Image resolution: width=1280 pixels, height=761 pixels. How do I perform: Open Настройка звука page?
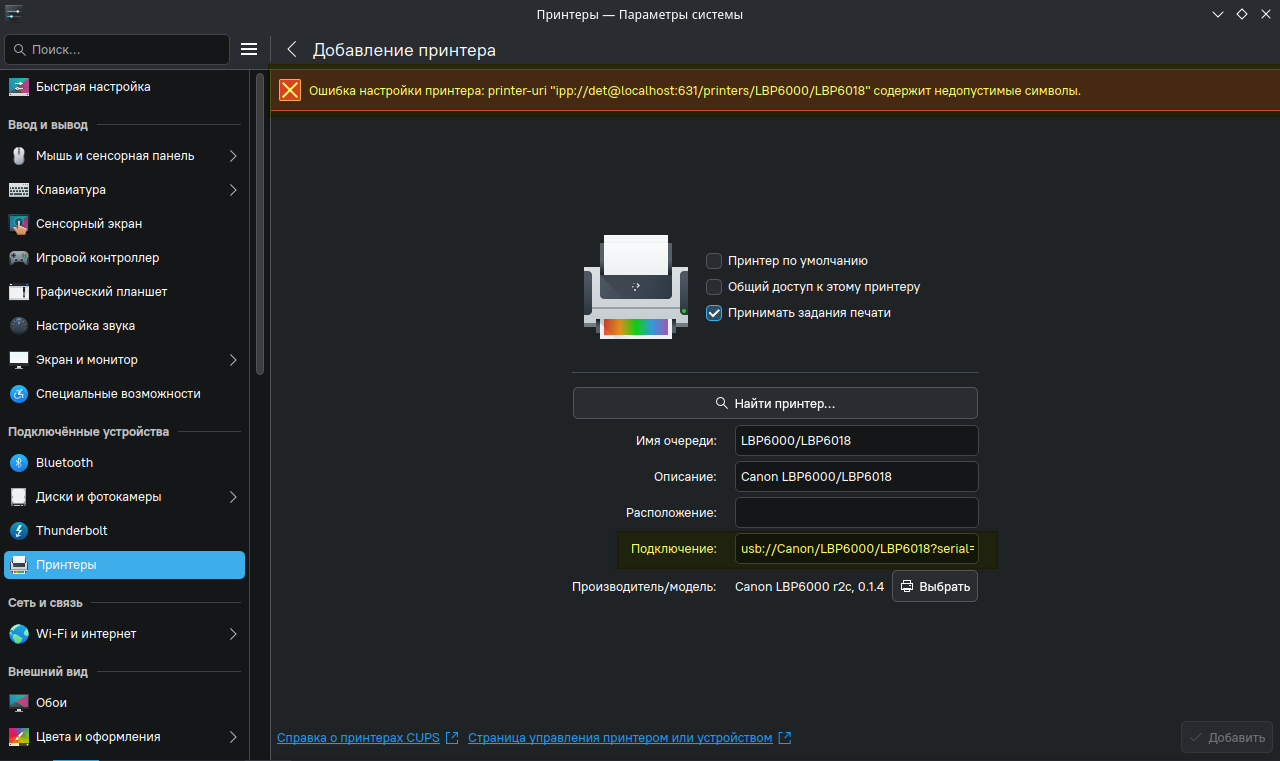coord(125,326)
